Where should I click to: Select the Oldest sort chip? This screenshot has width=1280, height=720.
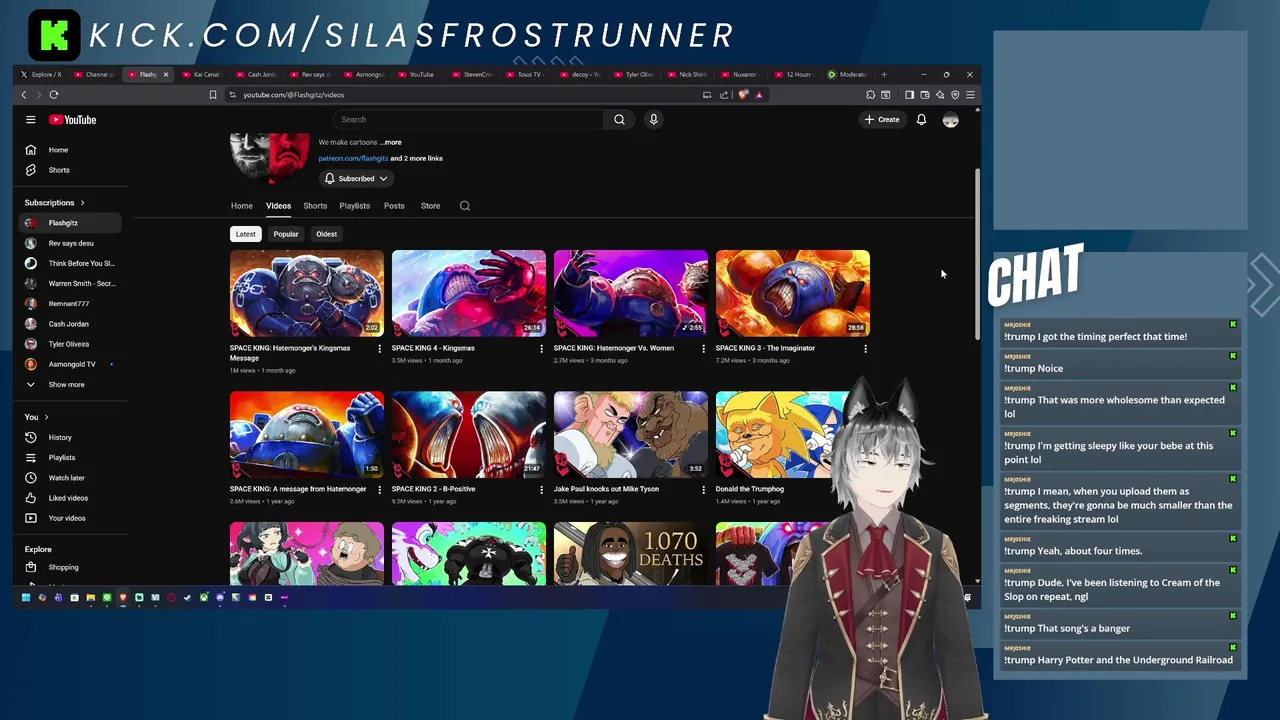pos(326,234)
